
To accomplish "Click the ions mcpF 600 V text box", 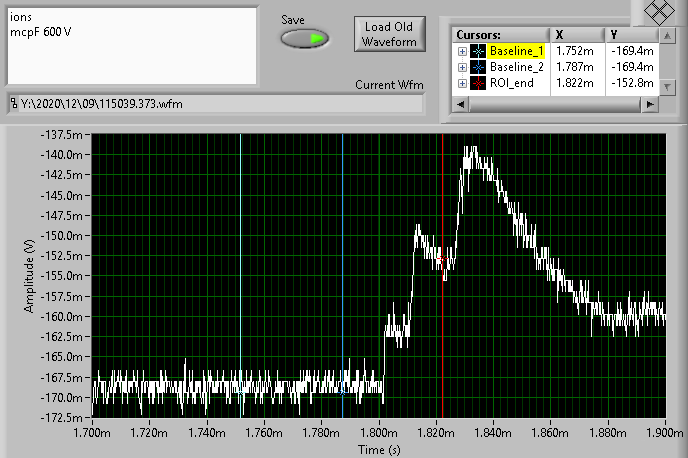I will (x=130, y=45).
